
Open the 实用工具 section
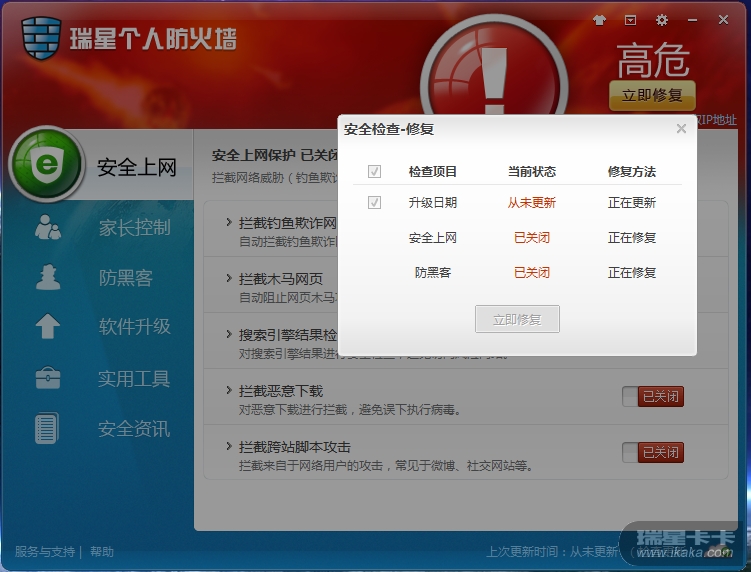pos(134,378)
